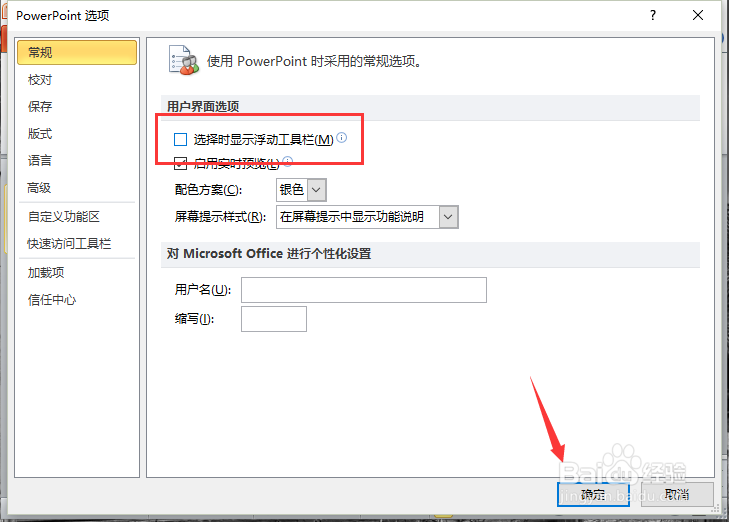Open the 常规 category
Viewport: 729px width, 522px height.
click(x=77, y=53)
